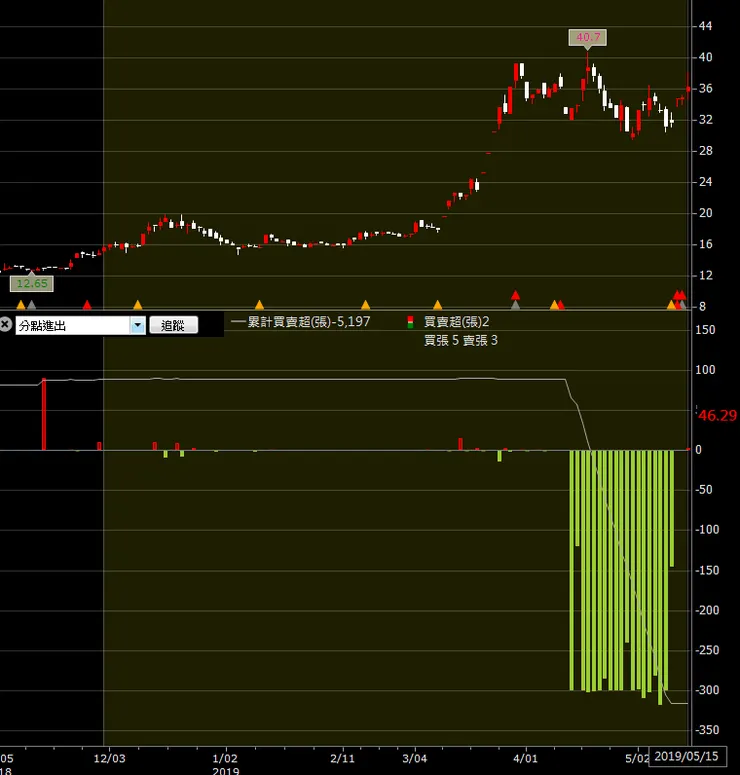Viewport: 740px width, 775px height.
Task: Click the 追蹤 button
Action: pos(174,325)
